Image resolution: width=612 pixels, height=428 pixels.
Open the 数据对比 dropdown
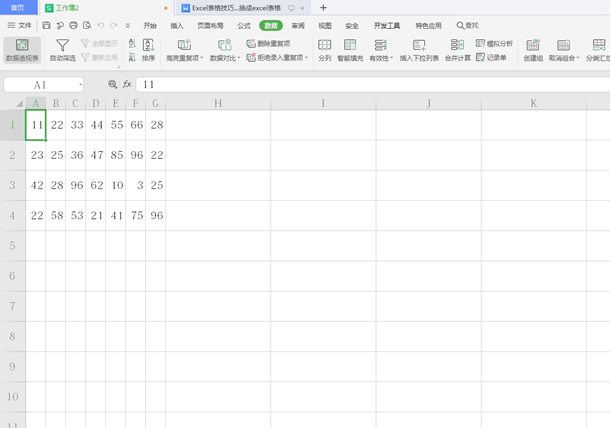(x=225, y=50)
